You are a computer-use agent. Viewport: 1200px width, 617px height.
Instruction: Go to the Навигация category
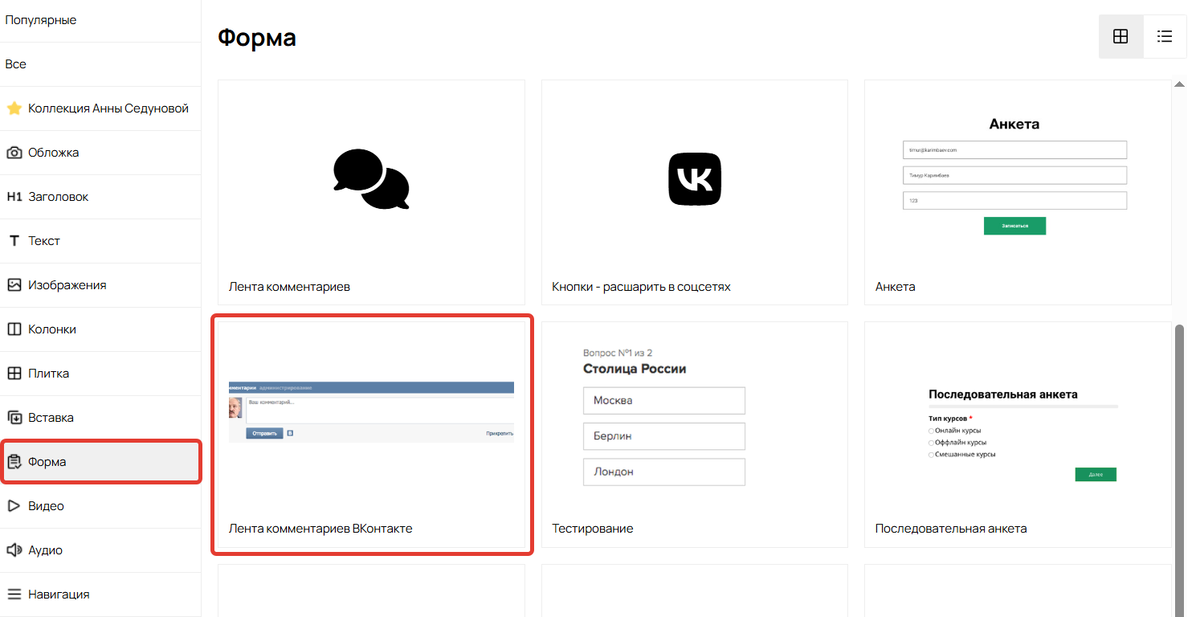(x=58, y=594)
